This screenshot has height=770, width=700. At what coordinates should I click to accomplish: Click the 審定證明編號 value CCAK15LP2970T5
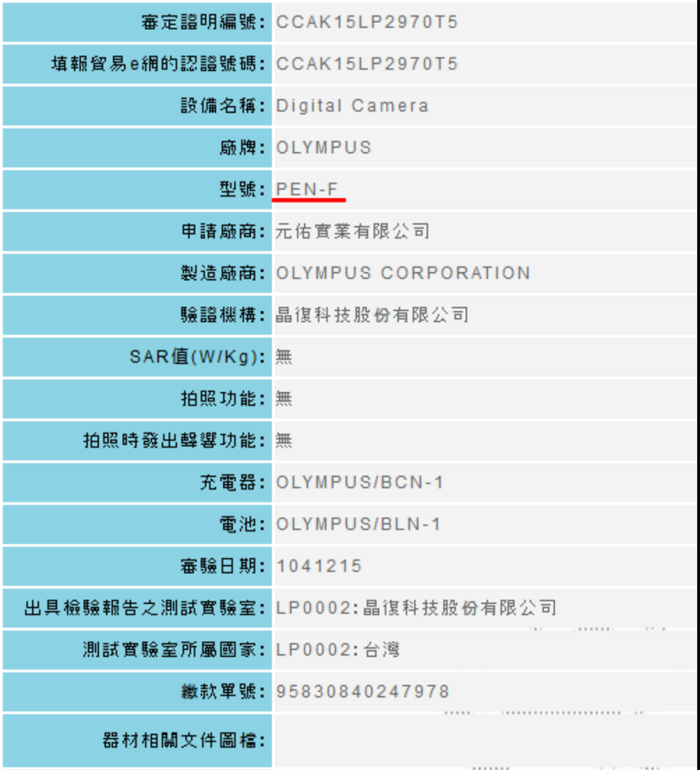point(367,21)
